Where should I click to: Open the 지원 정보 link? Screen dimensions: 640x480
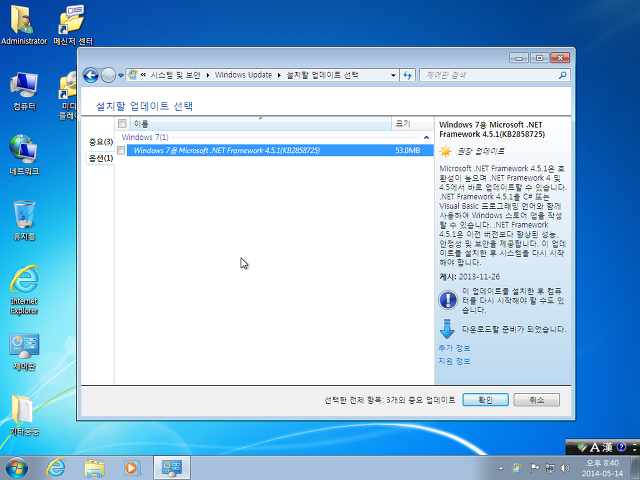point(454,361)
